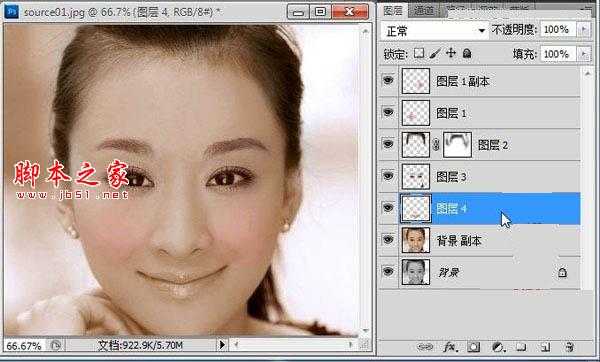Select 图层 4 layer thumbnail
The width and height of the screenshot is (600, 362).
pos(416,208)
